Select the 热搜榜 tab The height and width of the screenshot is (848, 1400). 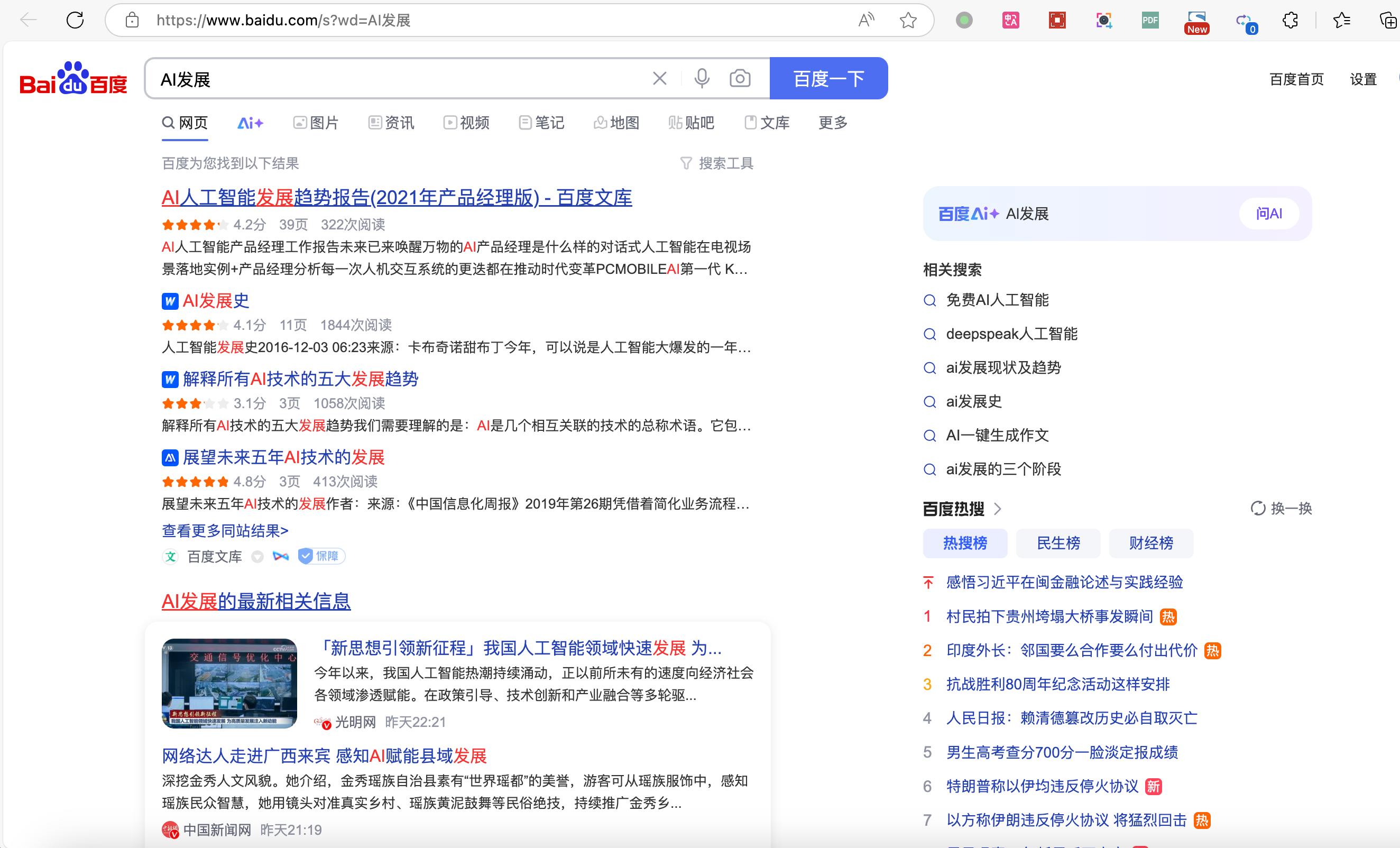(x=965, y=543)
